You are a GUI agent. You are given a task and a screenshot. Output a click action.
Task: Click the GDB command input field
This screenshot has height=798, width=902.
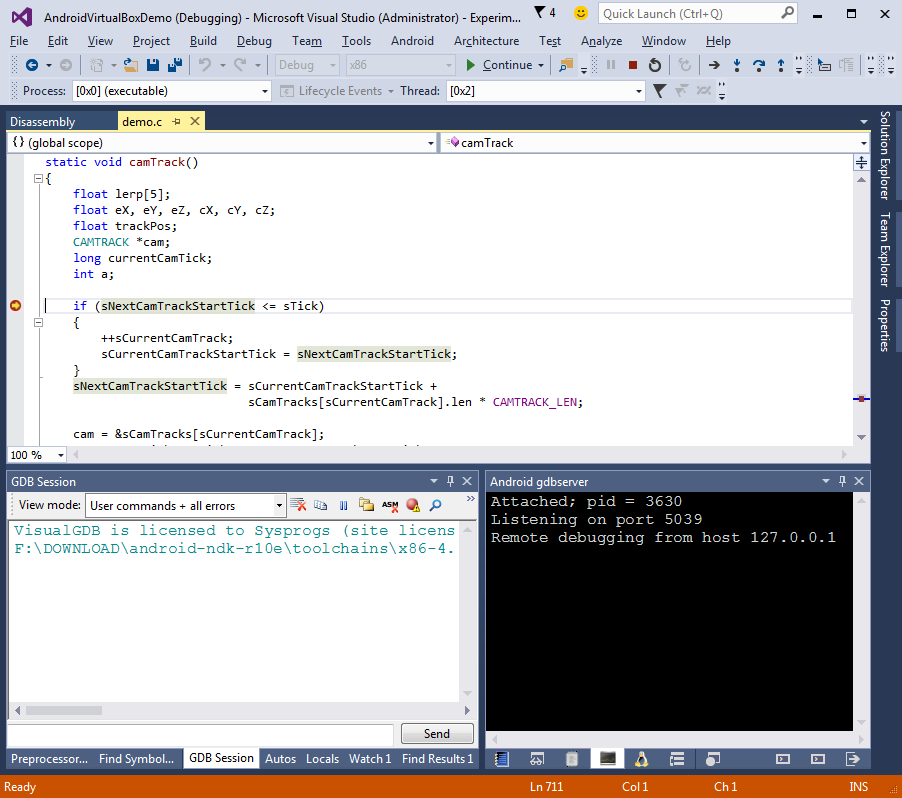pyautogui.click(x=200, y=734)
